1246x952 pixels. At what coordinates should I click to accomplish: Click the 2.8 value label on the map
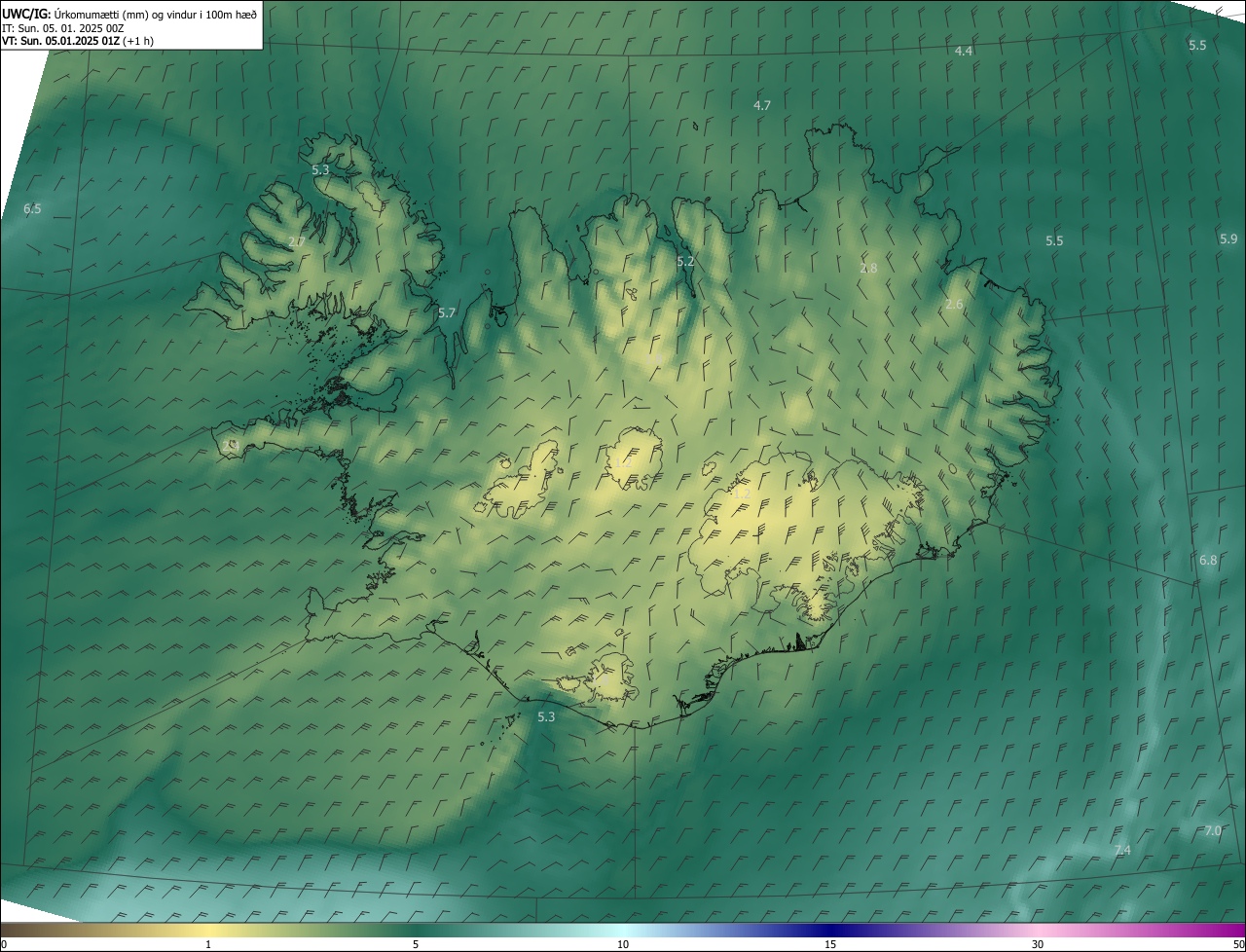868,268
